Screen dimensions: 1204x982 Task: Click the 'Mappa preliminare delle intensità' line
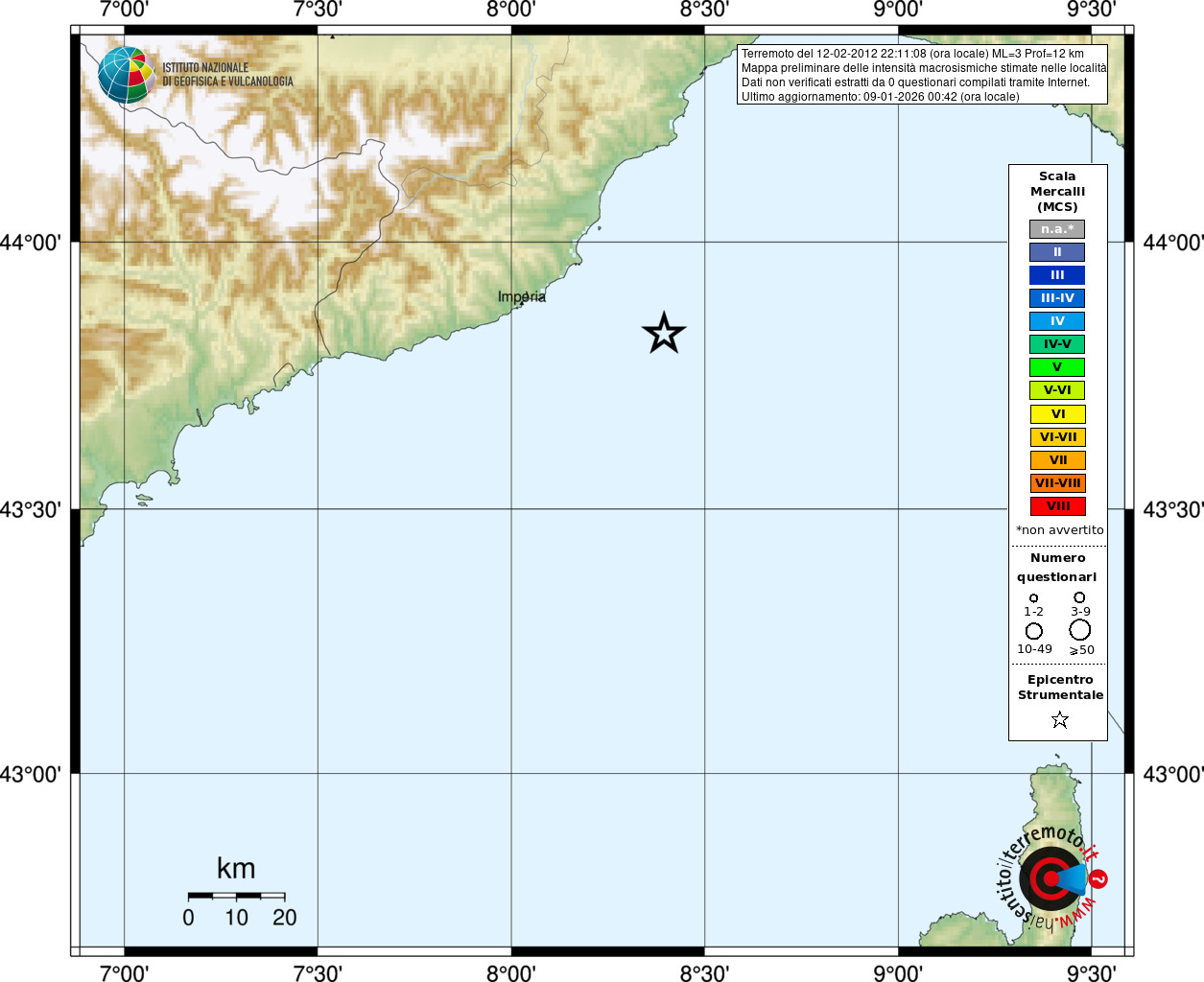tap(924, 68)
